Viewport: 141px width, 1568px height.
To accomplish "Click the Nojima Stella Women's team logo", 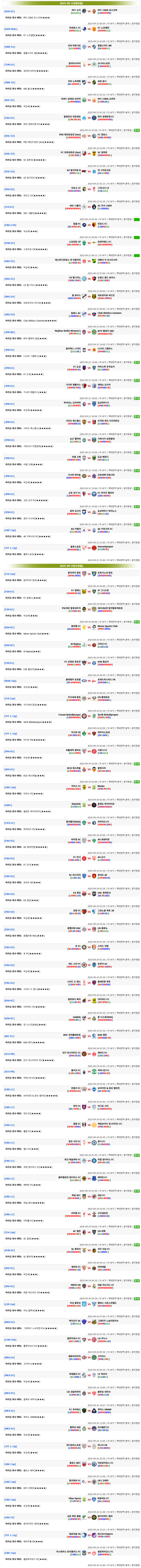I will click(84, 332).
